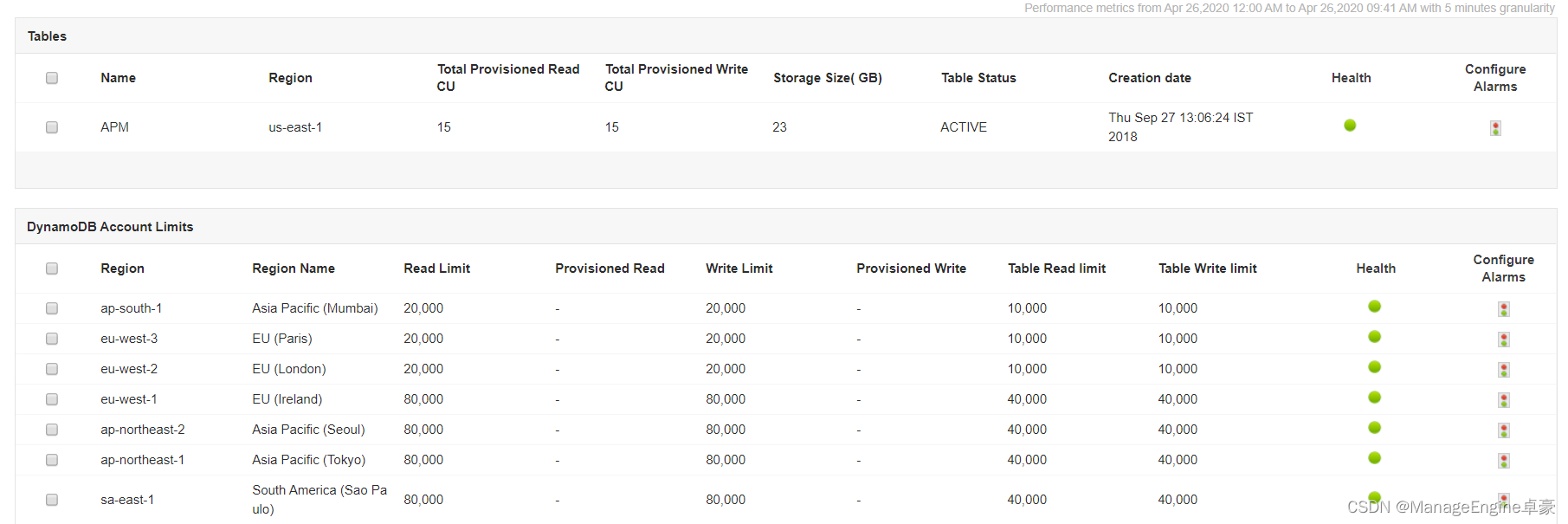Open alarm settings for eu-west-2 row

click(1504, 370)
